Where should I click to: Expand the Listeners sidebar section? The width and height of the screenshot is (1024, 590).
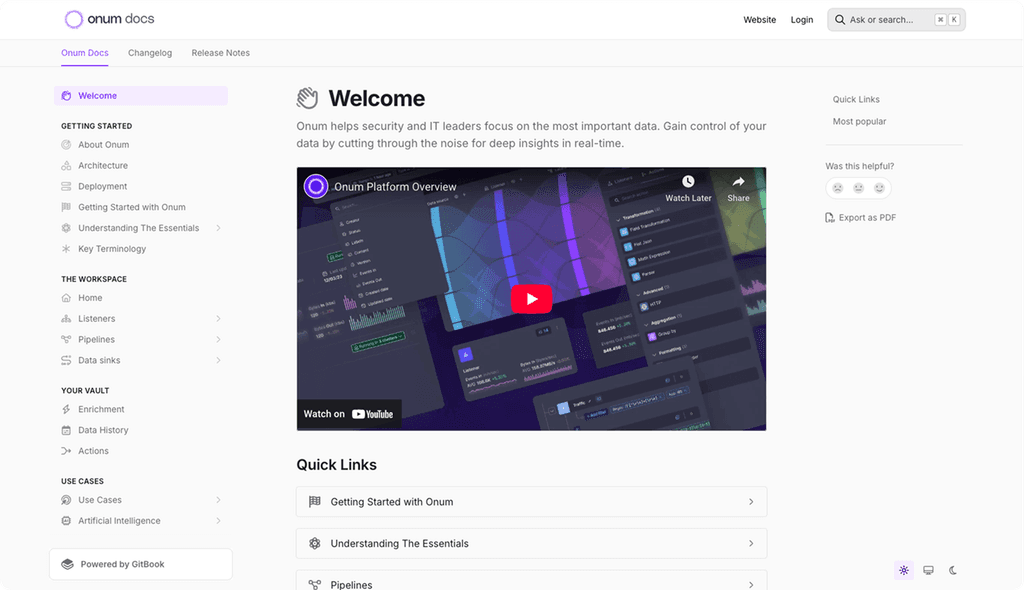(x=219, y=318)
